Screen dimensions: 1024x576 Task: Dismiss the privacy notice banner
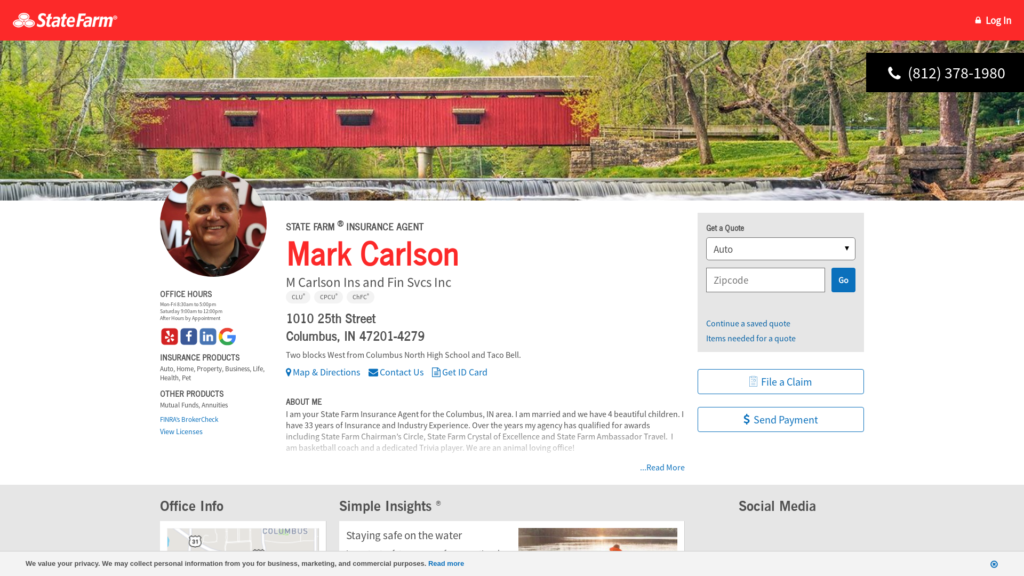click(994, 564)
